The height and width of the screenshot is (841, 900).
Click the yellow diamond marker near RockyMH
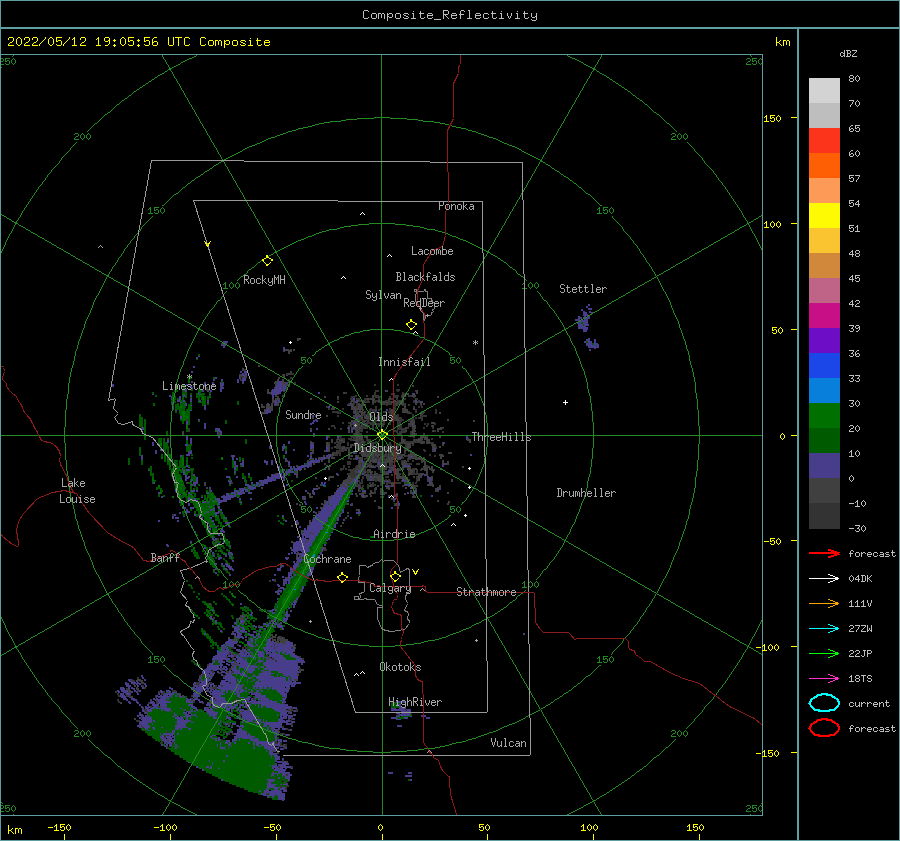[267, 261]
